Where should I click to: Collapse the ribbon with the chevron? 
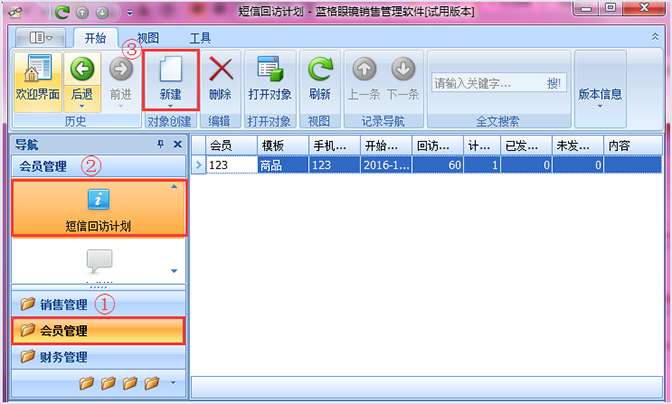click(655, 37)
